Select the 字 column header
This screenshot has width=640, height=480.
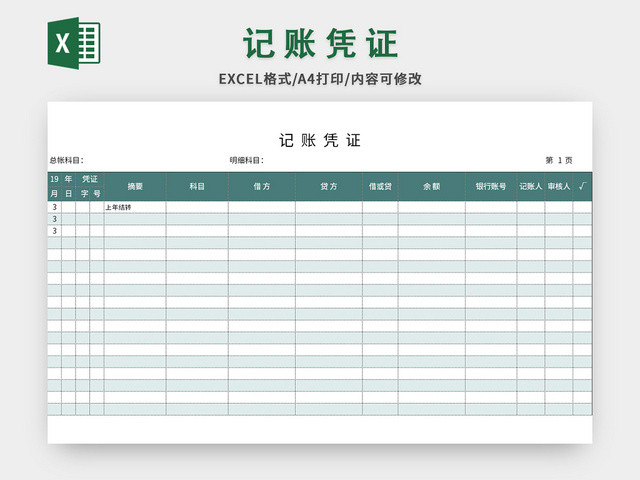click(x=83, y=193)
